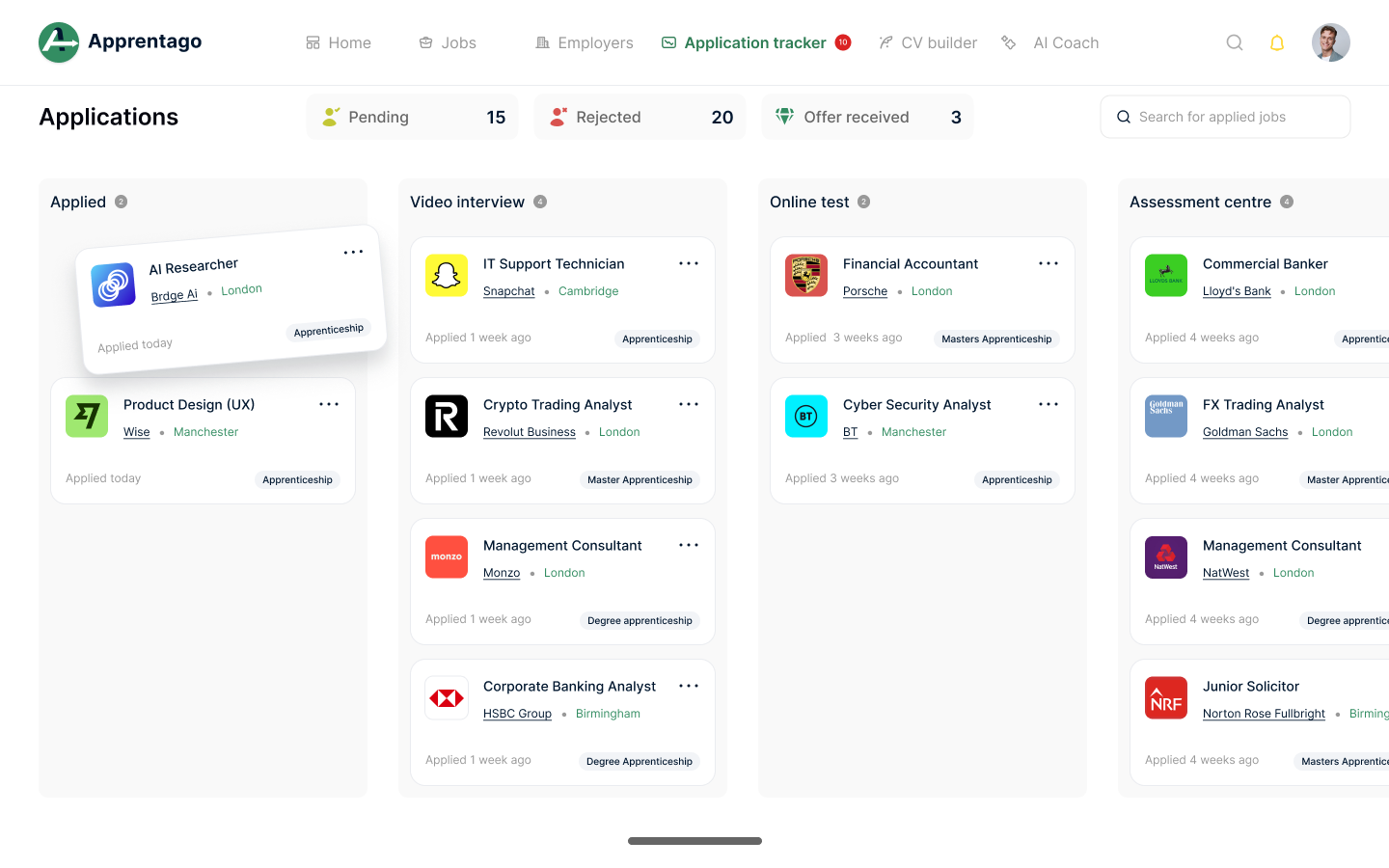Click the Apprentago logo icon
Image resolution: width=1389 pixels, height=868 pixels.
coord(59,42)
